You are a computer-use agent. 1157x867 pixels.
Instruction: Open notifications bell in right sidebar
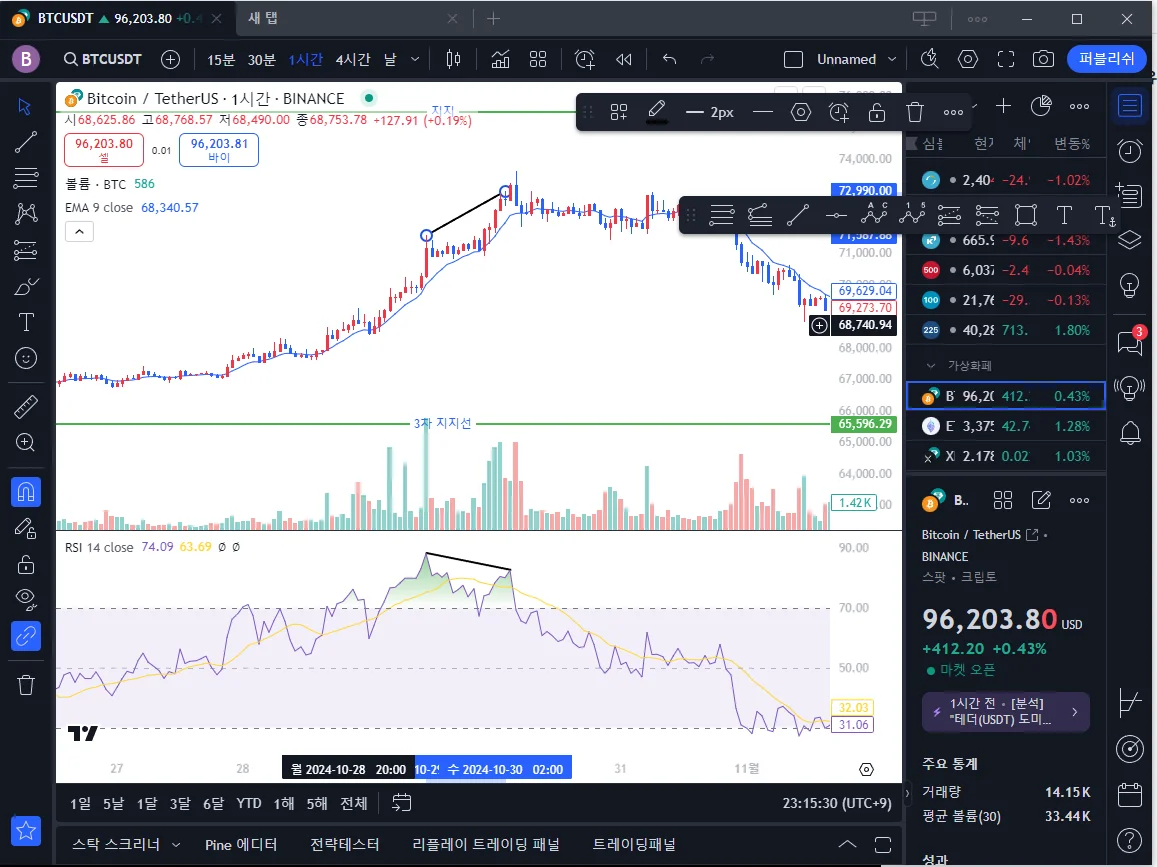tap(1130, 433)
